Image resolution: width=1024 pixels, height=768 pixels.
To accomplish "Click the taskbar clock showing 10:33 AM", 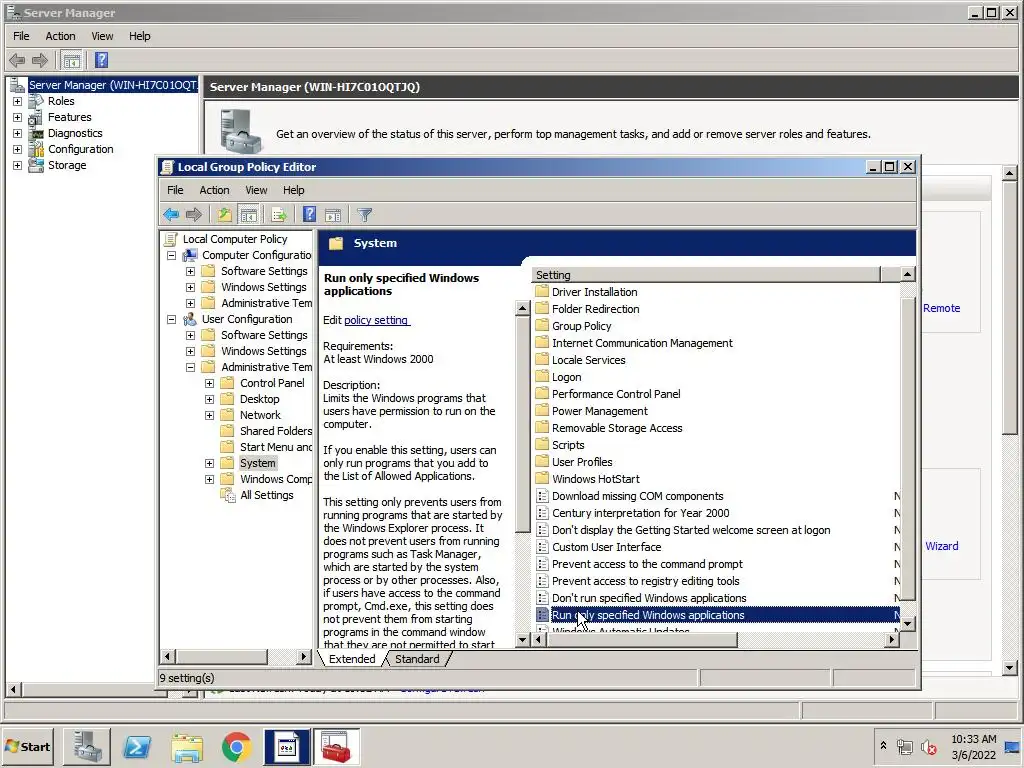I will pyautogui.click(x=973, y=746).
